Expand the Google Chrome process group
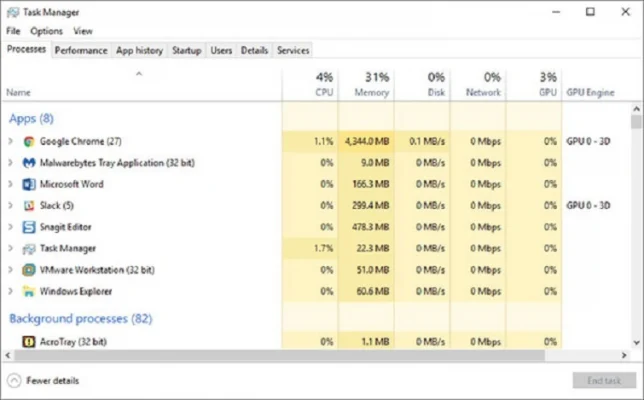Image resolution: width=644 pixels, height=400 pixels. (11, 141)
